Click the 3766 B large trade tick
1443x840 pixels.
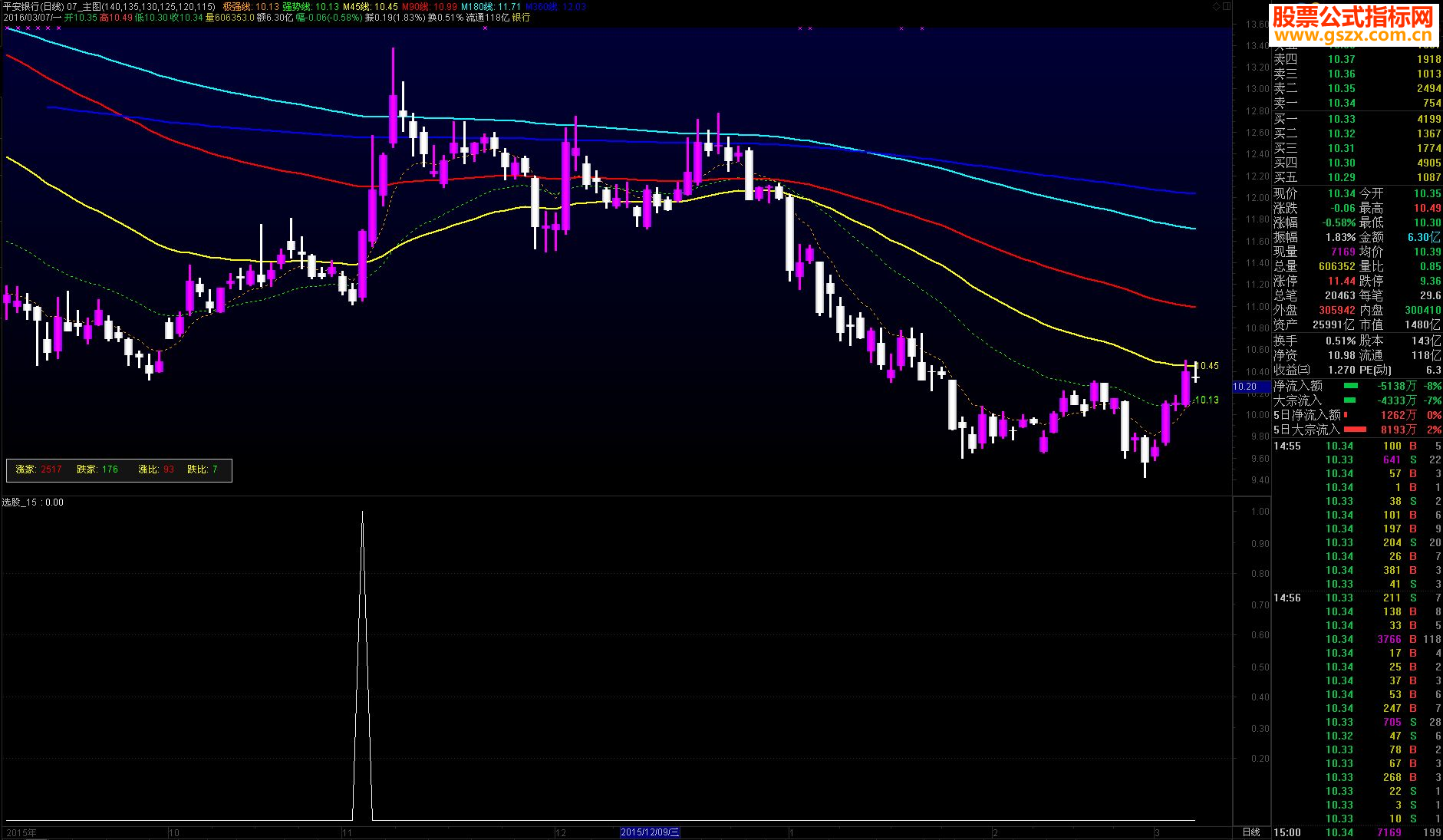click(1383, 639)
